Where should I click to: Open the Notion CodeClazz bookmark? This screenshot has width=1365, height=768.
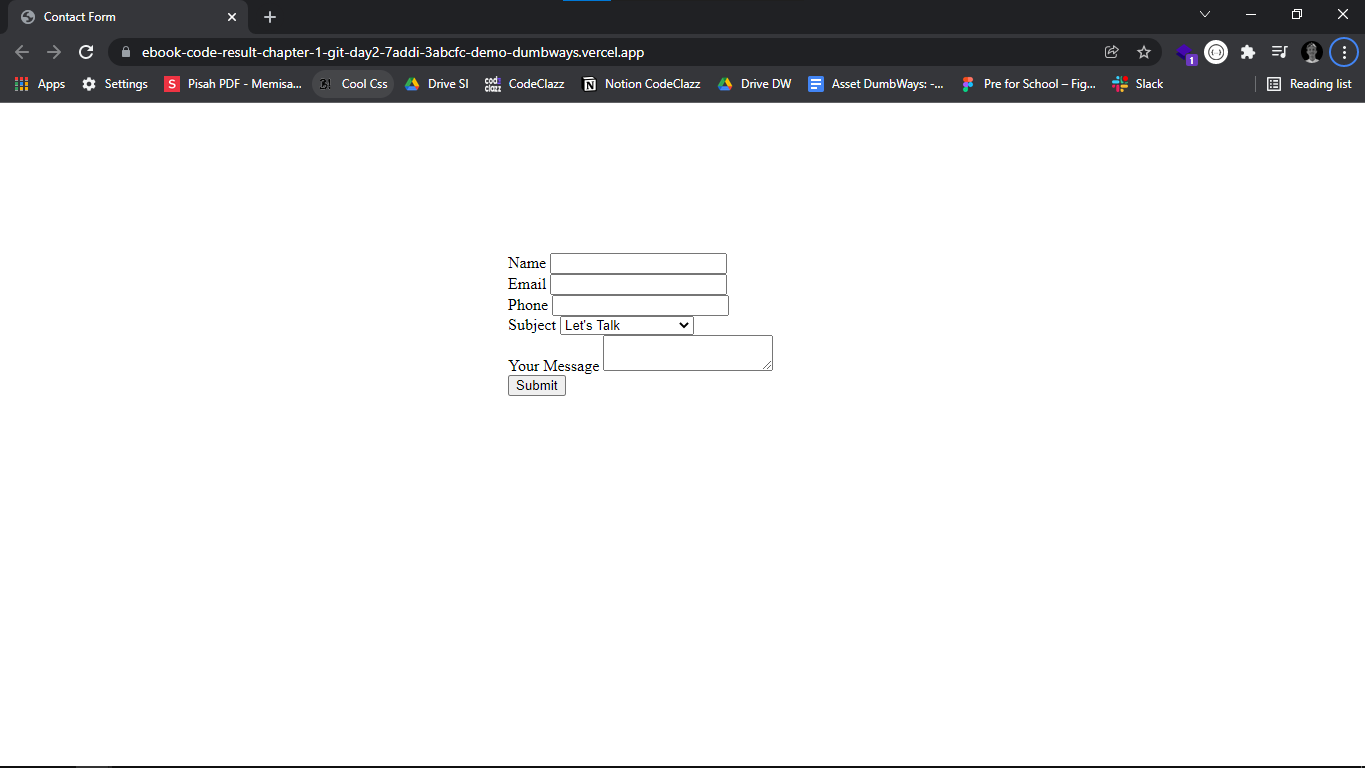point(641,84)
